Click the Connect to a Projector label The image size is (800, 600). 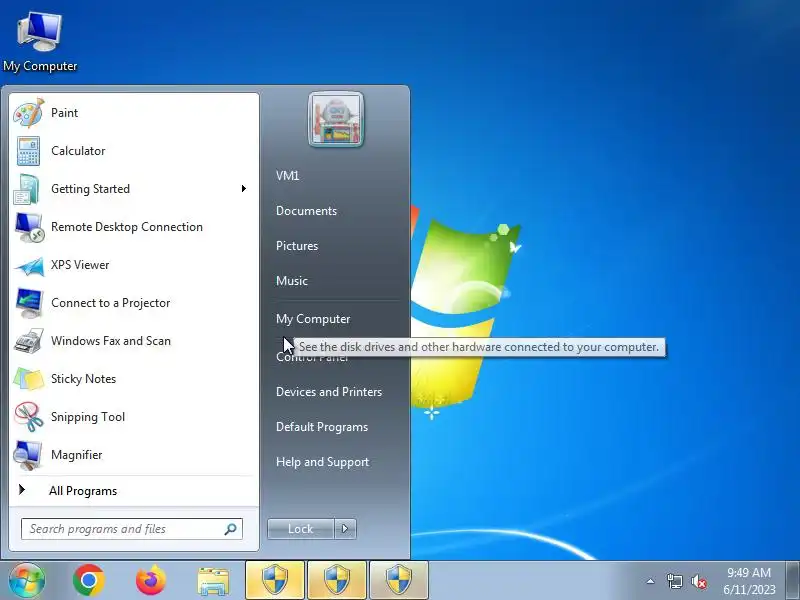[110, 303]
